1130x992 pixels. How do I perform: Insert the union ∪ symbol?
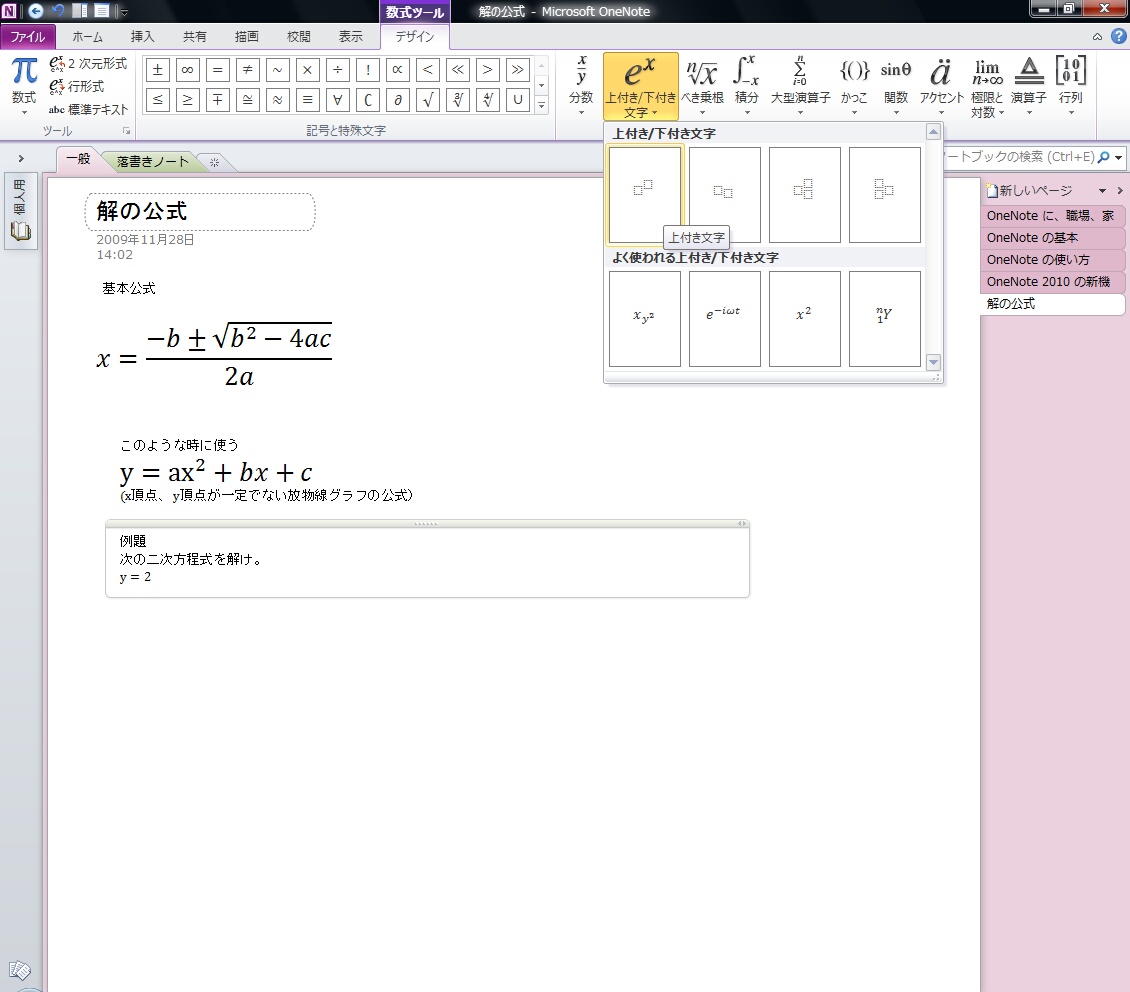(517, 99)
